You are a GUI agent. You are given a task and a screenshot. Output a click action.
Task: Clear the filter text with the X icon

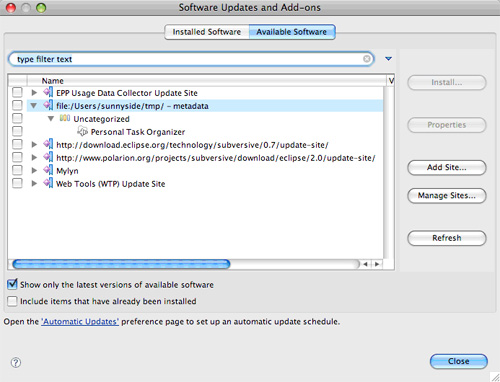(x=367, y=59)
